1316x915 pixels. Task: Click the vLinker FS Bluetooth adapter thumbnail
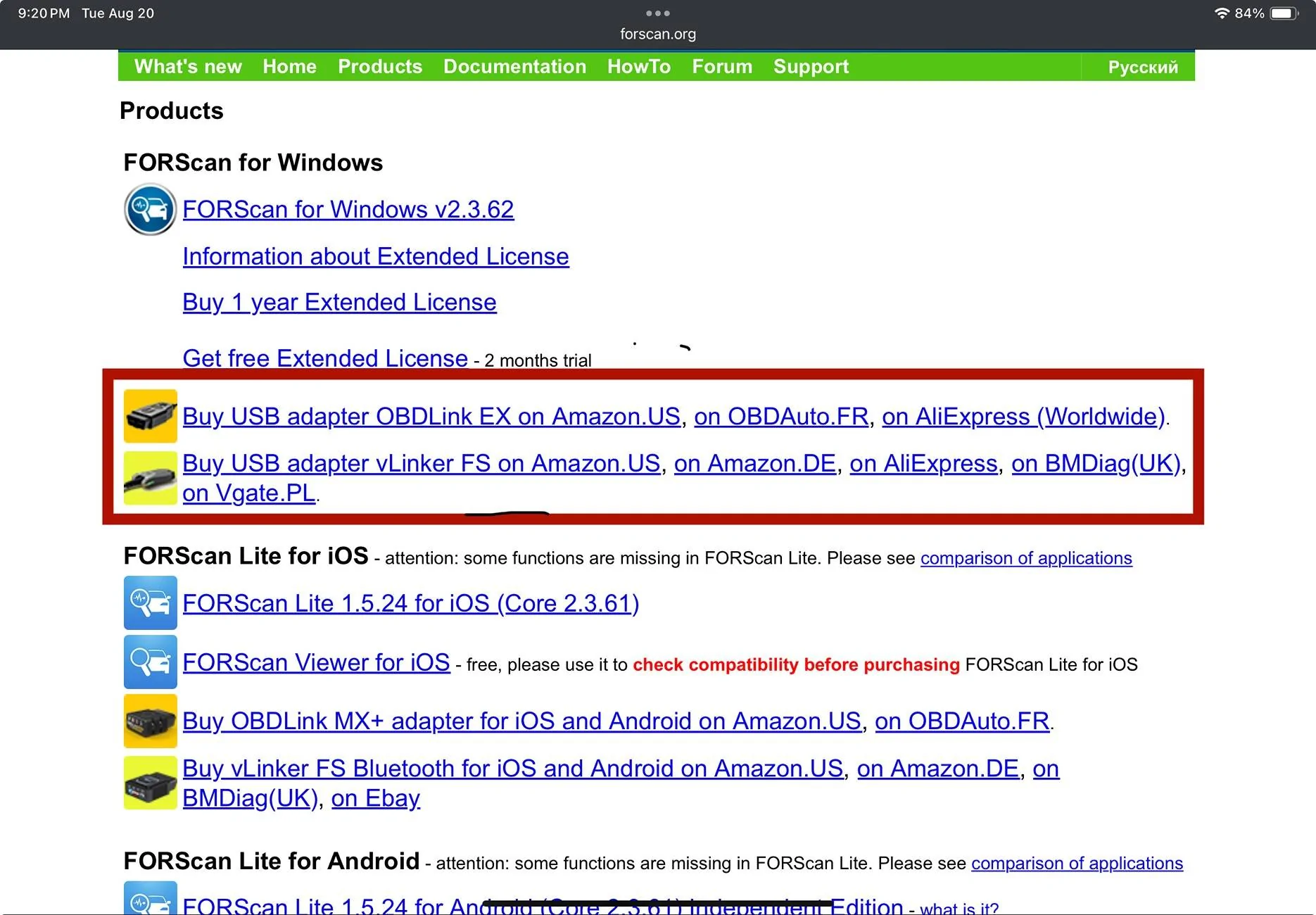click(x=150, y=783)
